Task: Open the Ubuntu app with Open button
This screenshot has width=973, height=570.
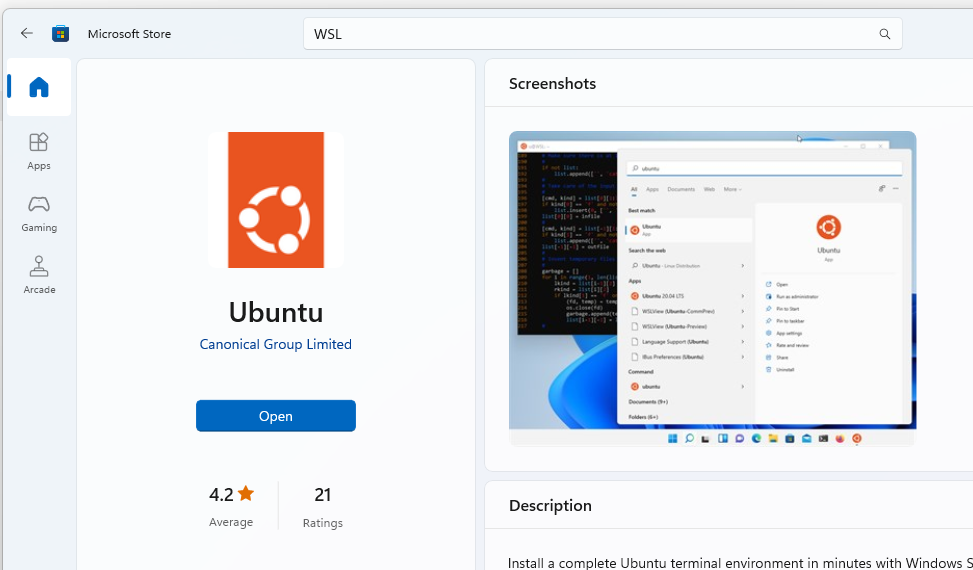Action: pos(276,416)
